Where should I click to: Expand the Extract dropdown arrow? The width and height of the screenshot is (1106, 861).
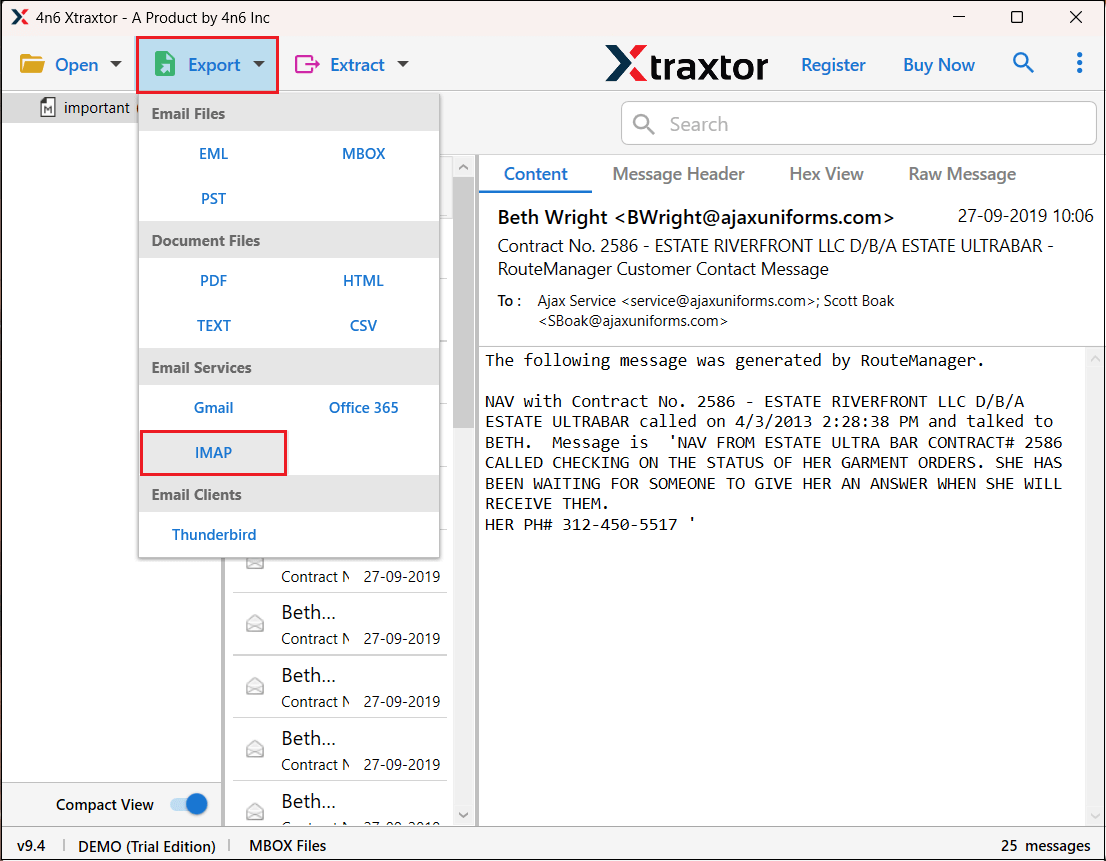403,65
